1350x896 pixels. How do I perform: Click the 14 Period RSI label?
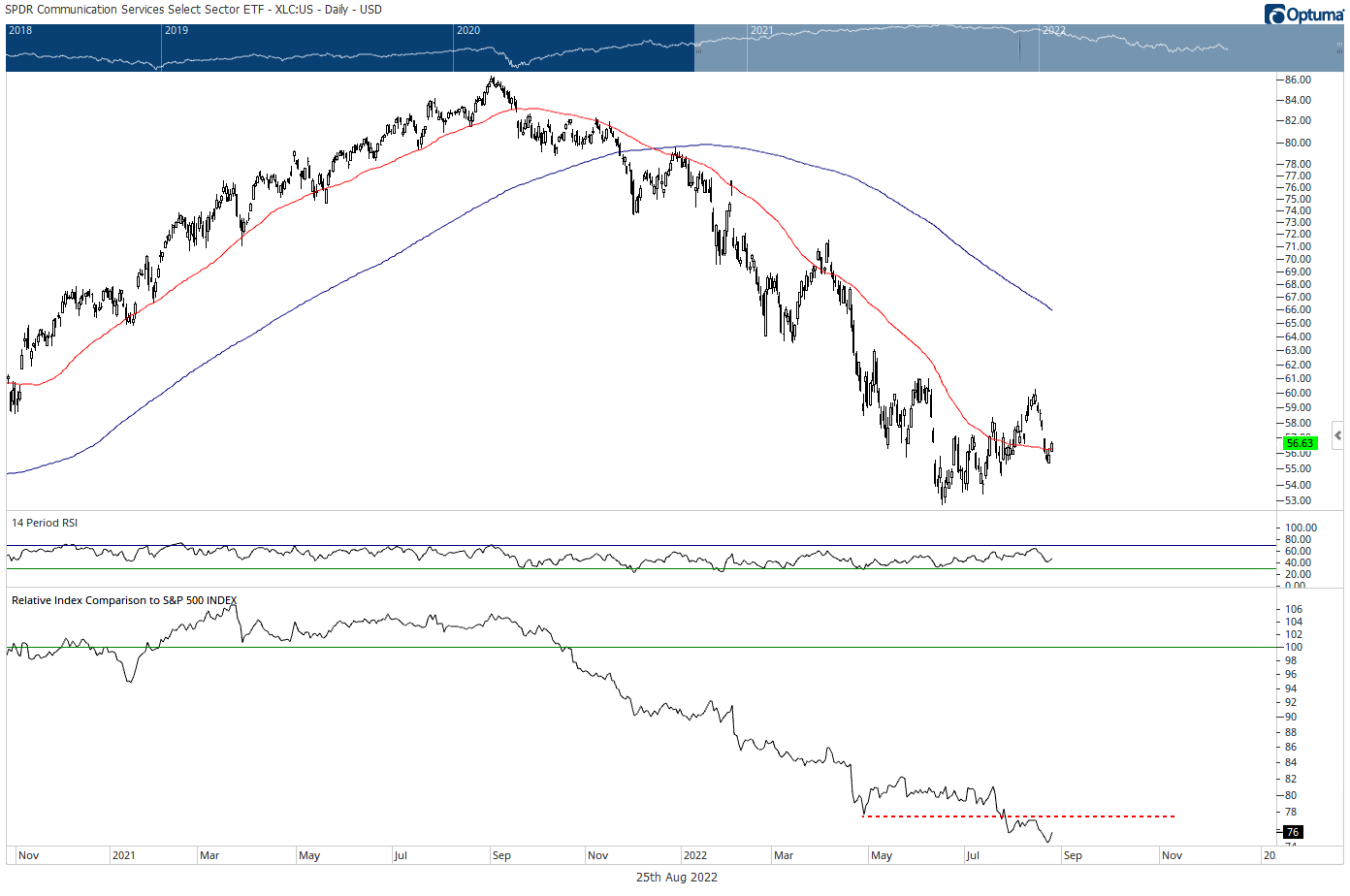45,523
